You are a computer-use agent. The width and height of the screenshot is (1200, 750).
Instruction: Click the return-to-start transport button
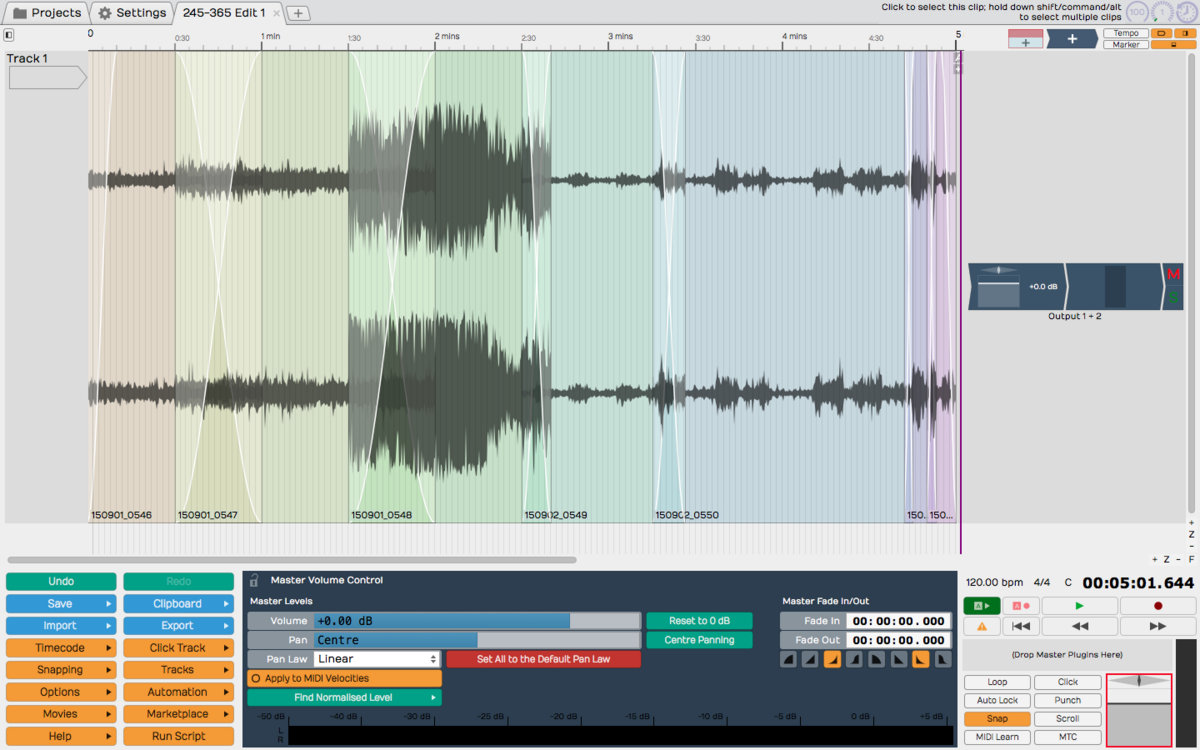tap(1020, 626)
